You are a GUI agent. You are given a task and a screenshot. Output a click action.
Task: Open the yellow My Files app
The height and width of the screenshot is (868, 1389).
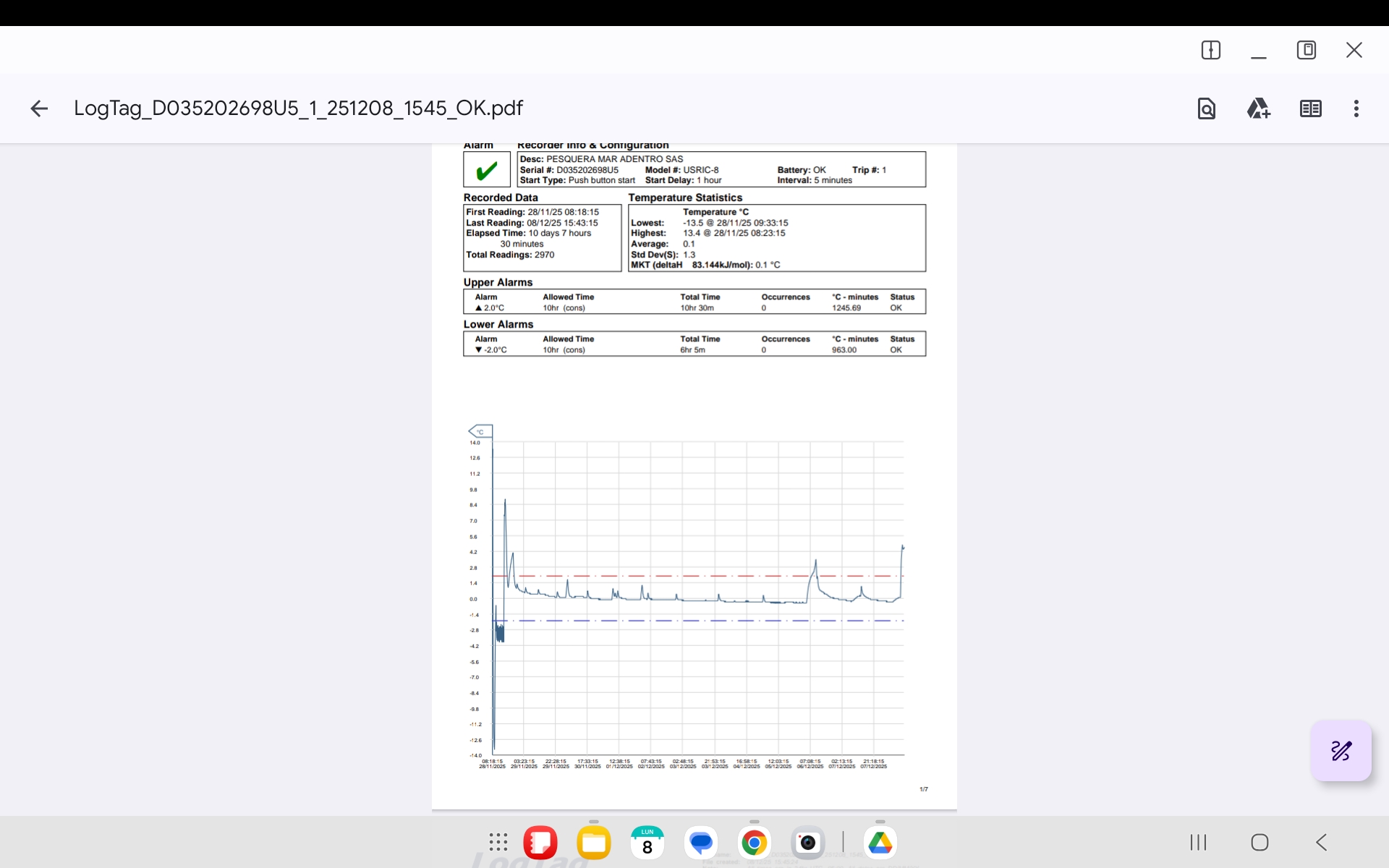(593, 843)
